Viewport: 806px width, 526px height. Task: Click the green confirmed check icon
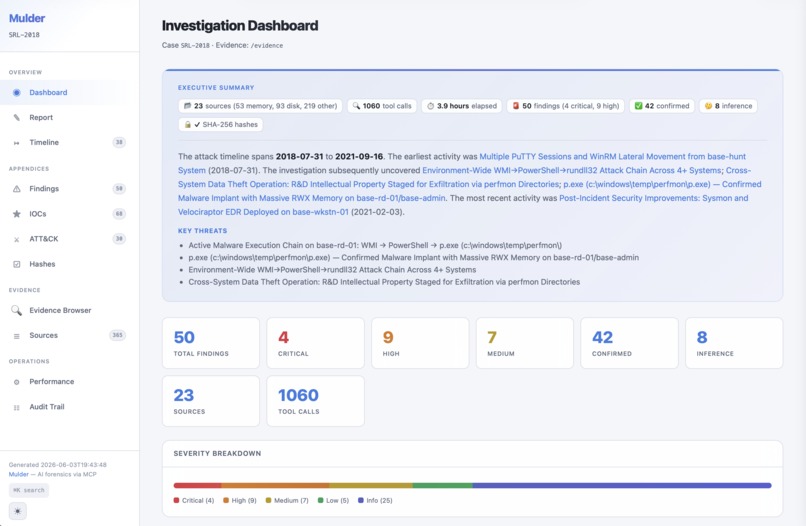[638, 106]
